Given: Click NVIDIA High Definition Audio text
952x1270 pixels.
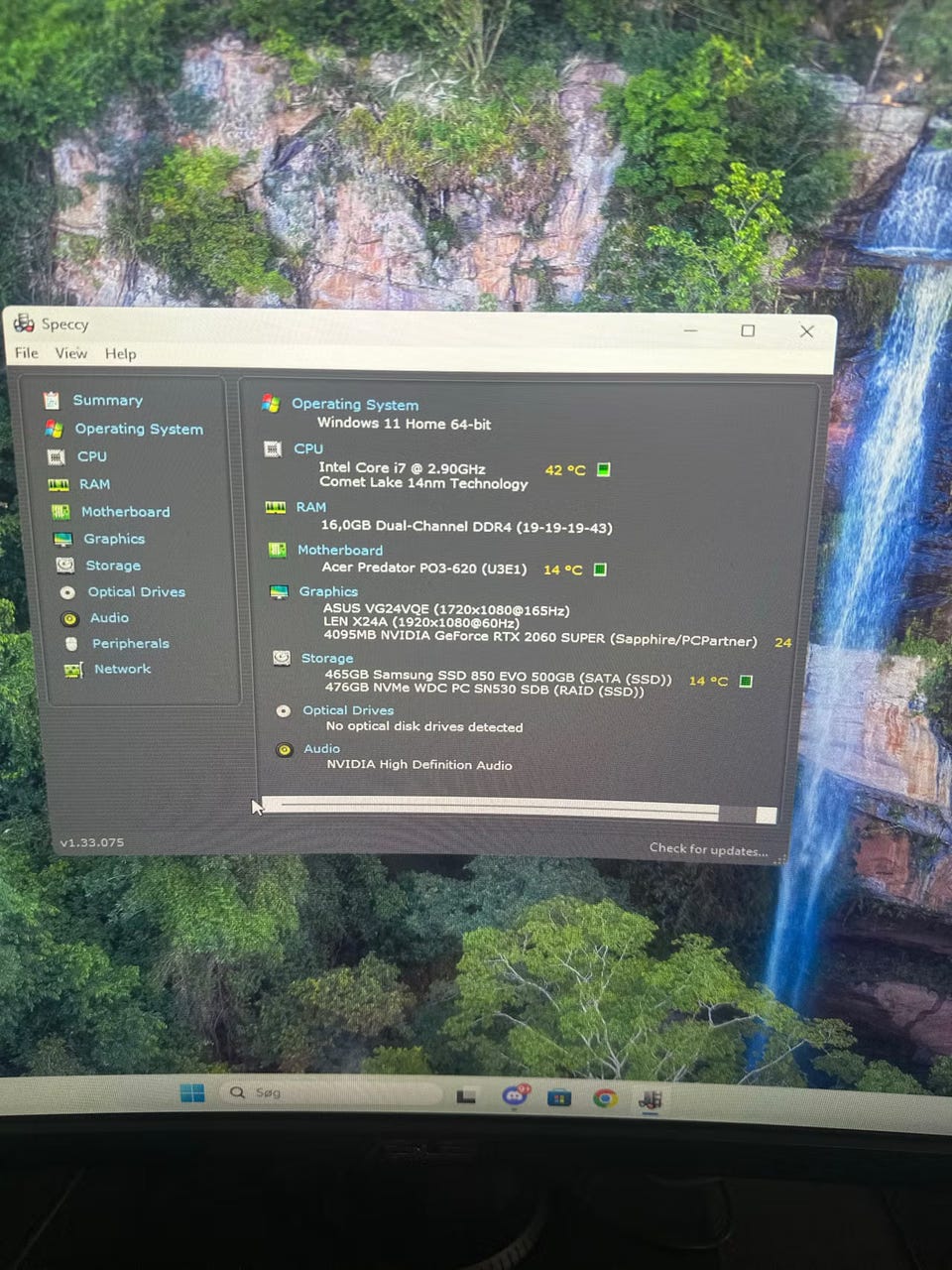Looking at the screenshot, I should pos(419,765).
